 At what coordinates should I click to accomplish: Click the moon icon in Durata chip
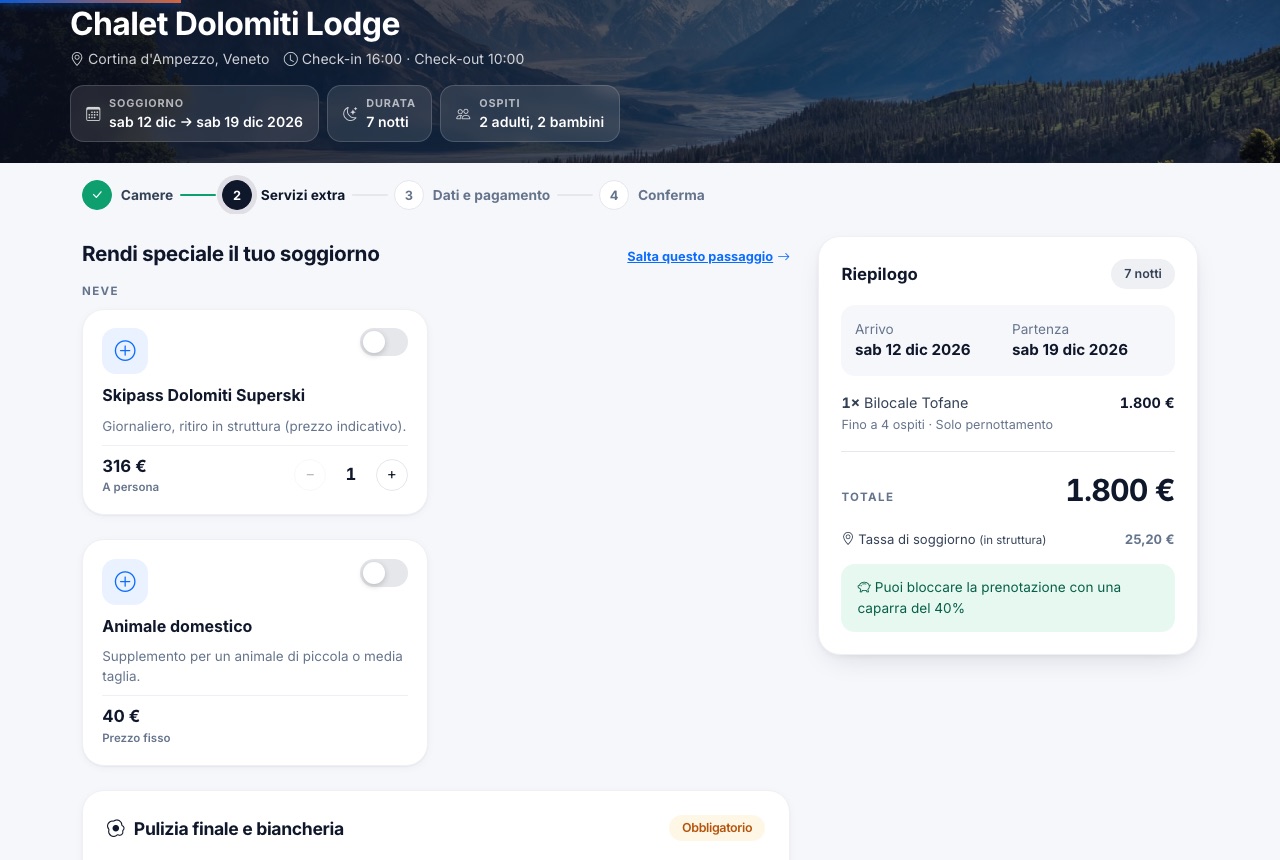(350, 114)
